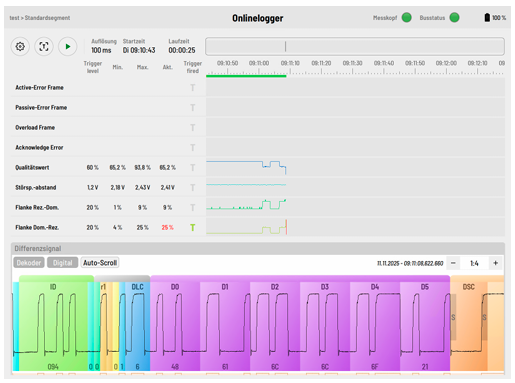Enable the Auto-Scroll button
This screenshot has width=515, height=383.
pos(100,263)
